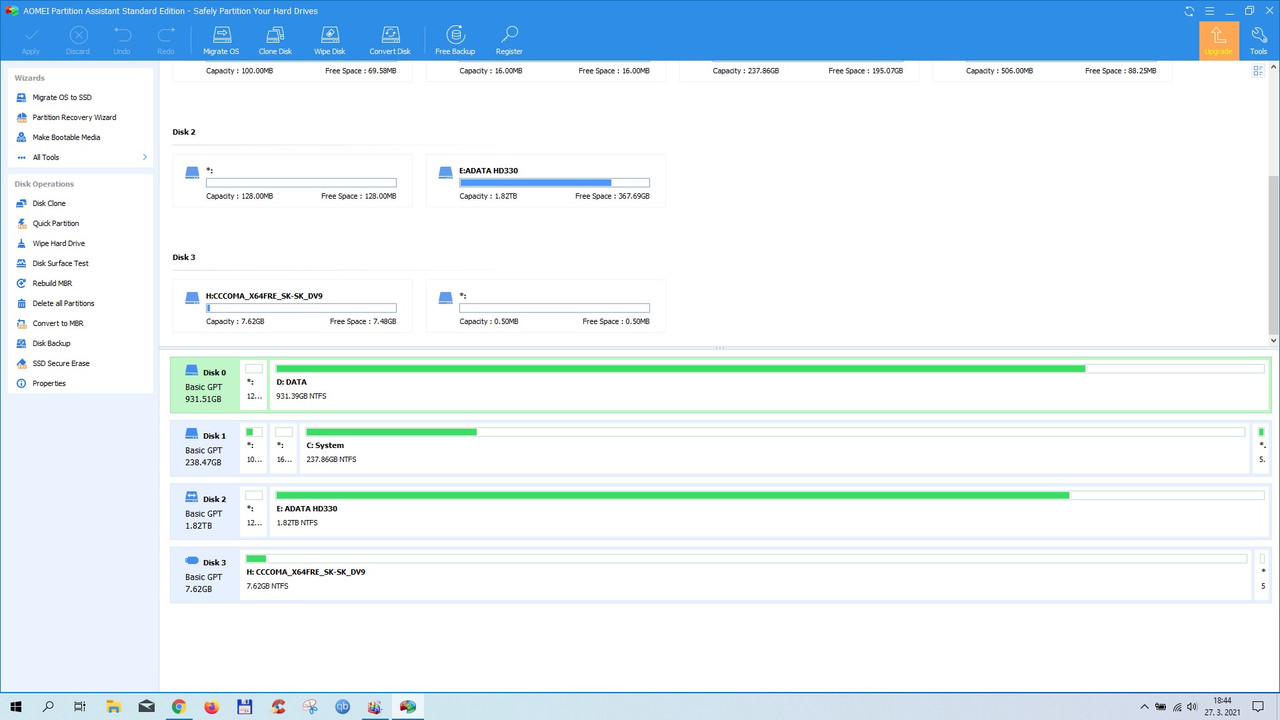
Task: Select the Migrate OS tool in the toolbar
Action: tap(221, 40)
